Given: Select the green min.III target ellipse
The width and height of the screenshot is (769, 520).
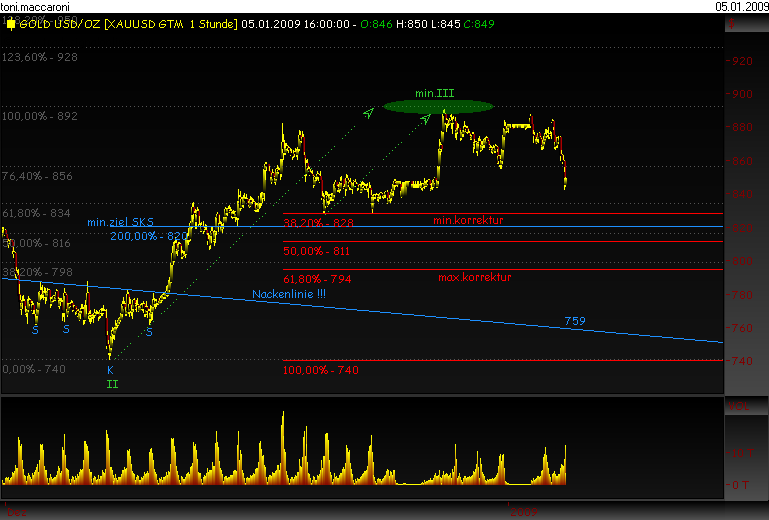Looking at the screenshot, I should tap(438, 106).
